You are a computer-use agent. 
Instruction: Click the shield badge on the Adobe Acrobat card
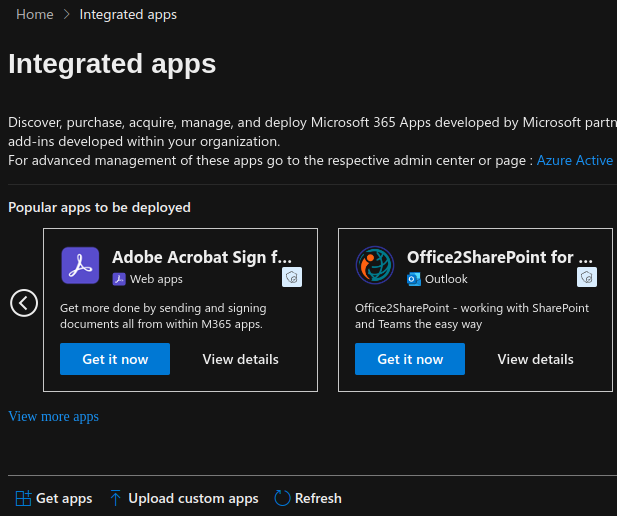pyautogui.click(x=292, y=277)
